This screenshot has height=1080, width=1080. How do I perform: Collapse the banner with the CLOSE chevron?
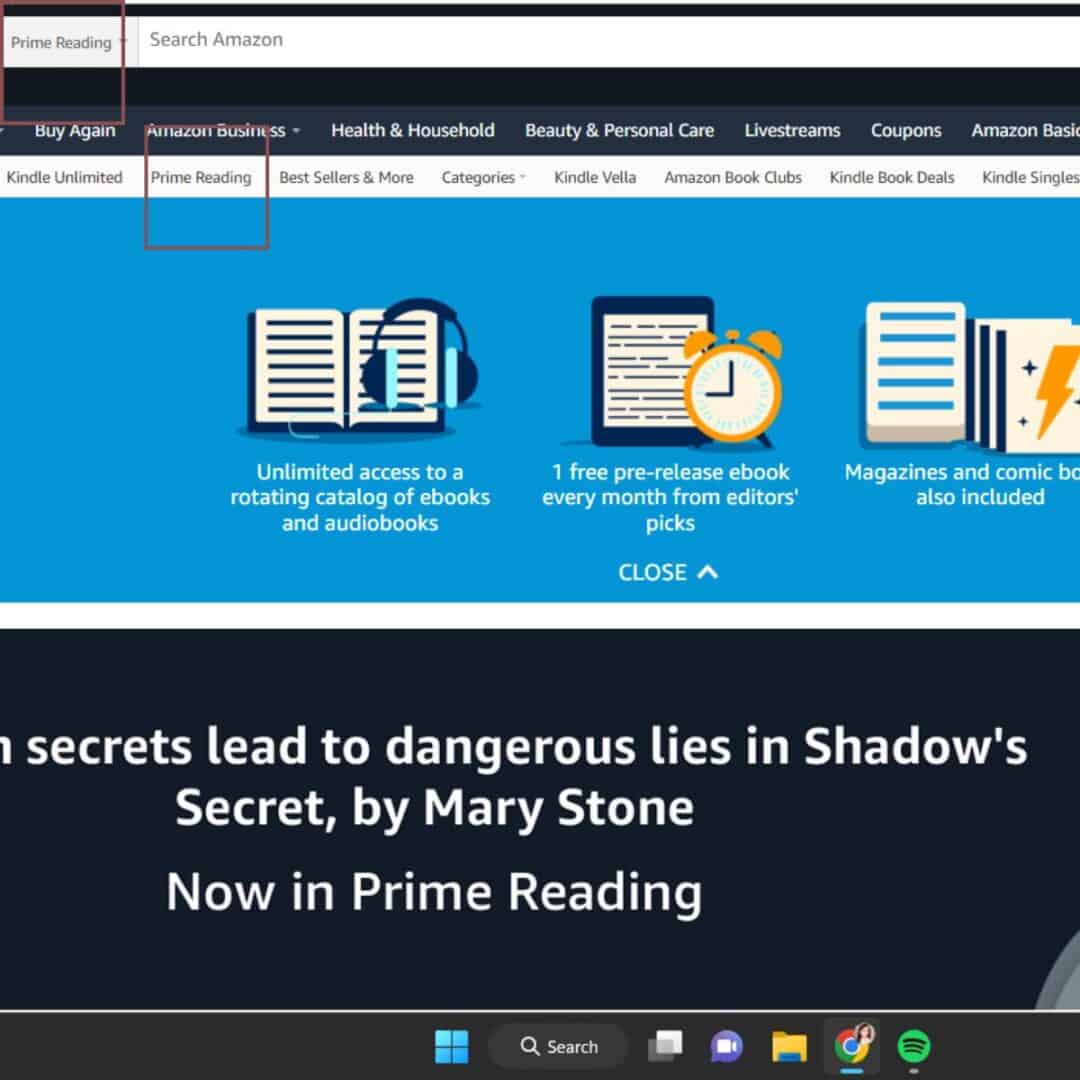tap(668, 572)
